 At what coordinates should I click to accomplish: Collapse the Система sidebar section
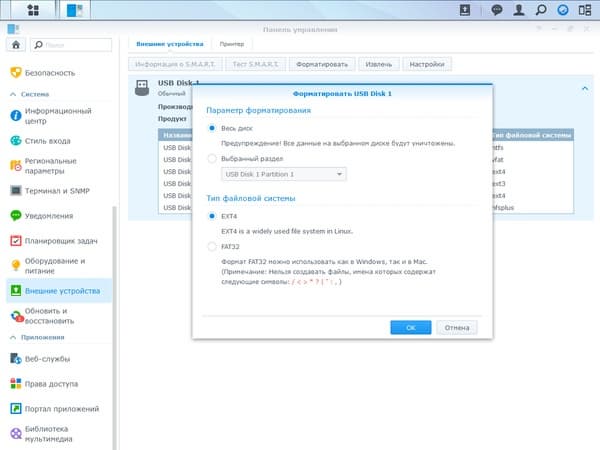coord(13,94)
